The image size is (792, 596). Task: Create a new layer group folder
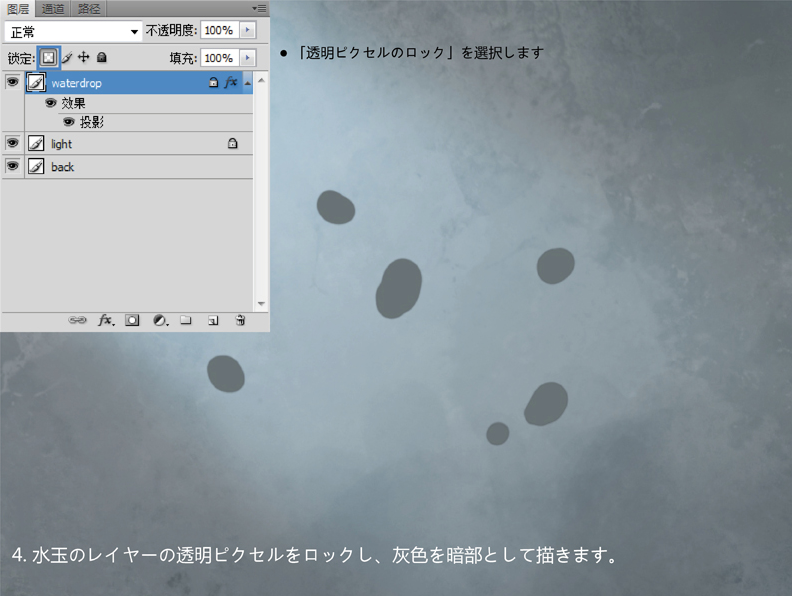tap(186, 320)
